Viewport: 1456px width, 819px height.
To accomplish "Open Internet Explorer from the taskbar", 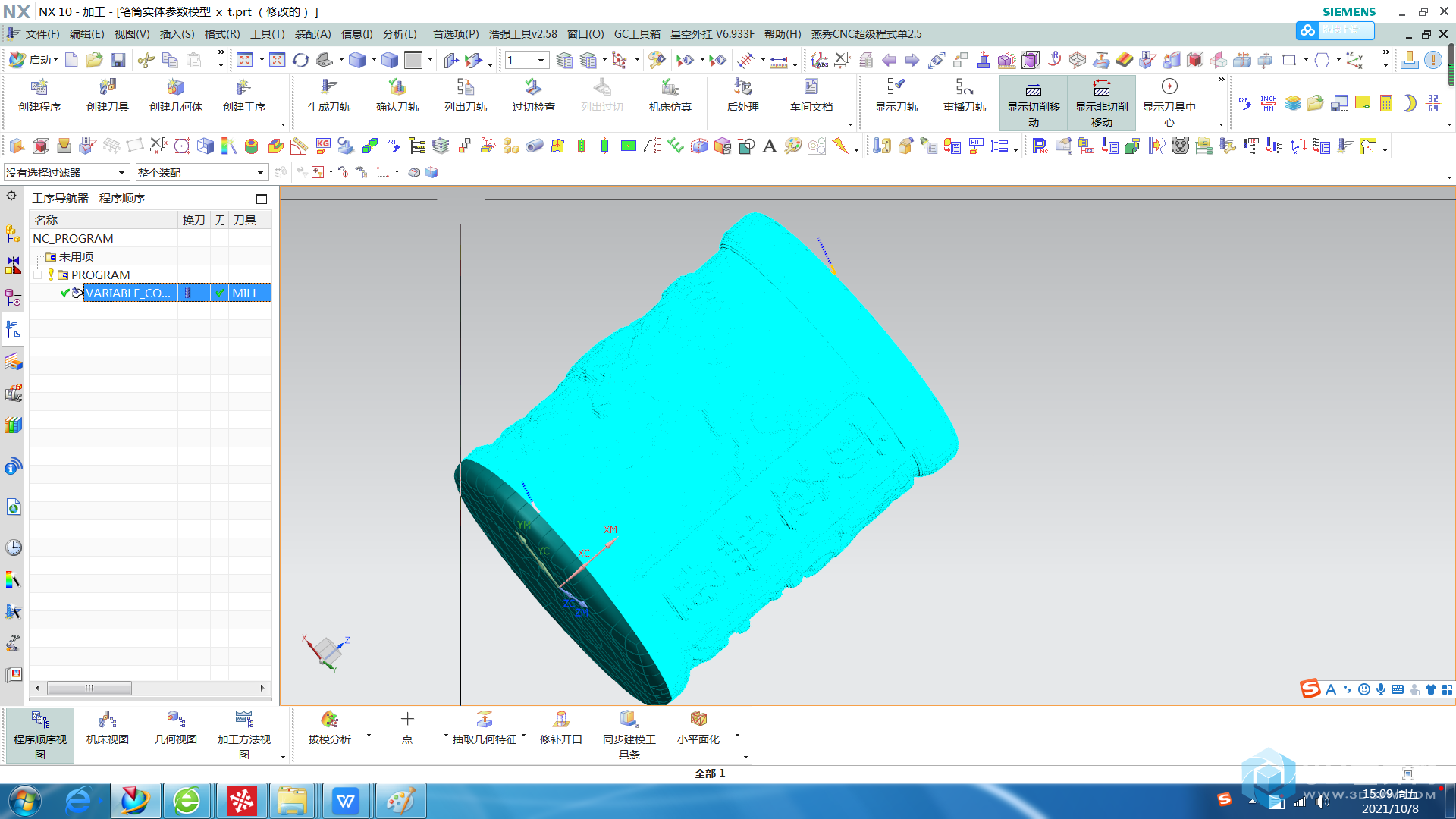I will click(x=78, y=801).
